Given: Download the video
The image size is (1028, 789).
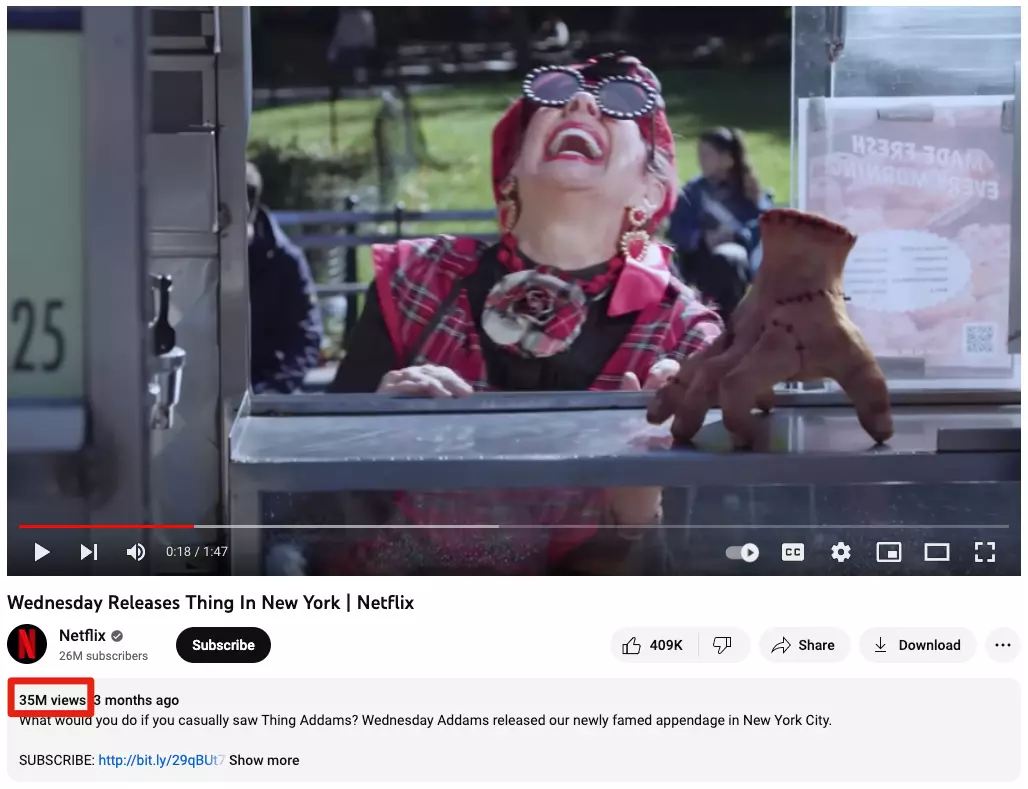Looking at the screenshot, I should (917, 645).
